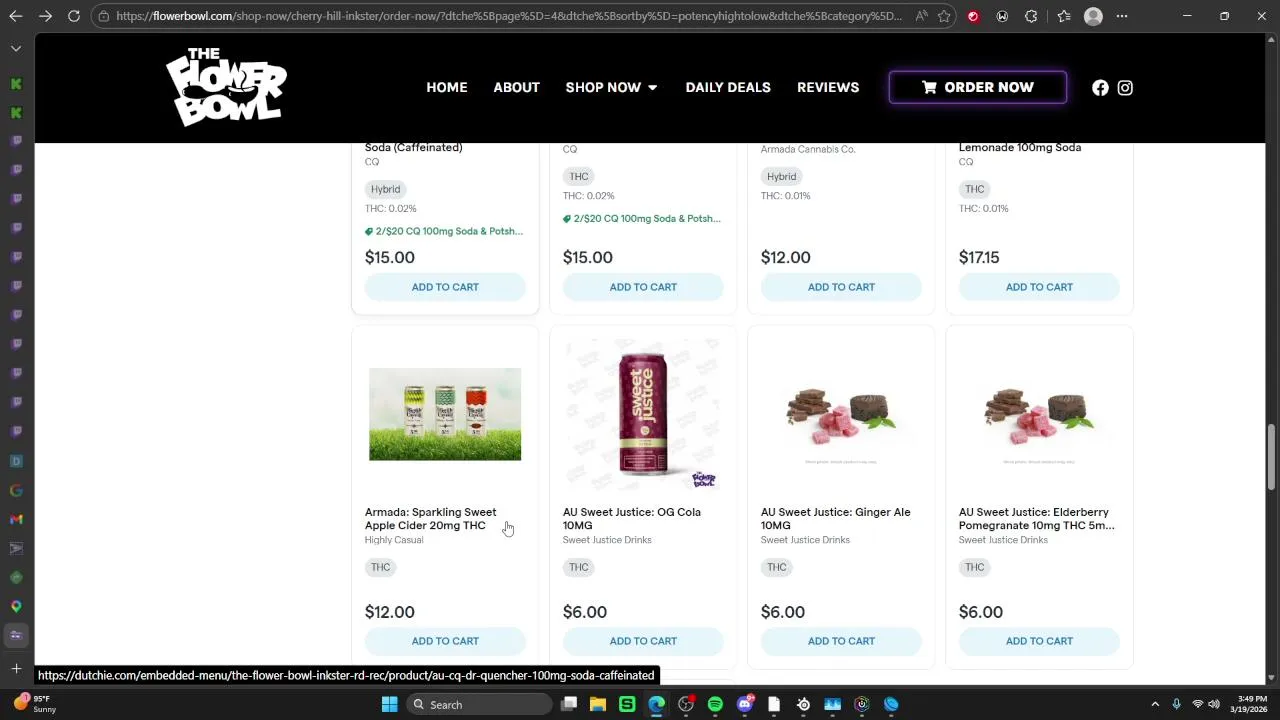Open The Flower Bowl Instagram icon

point(1125,88)
